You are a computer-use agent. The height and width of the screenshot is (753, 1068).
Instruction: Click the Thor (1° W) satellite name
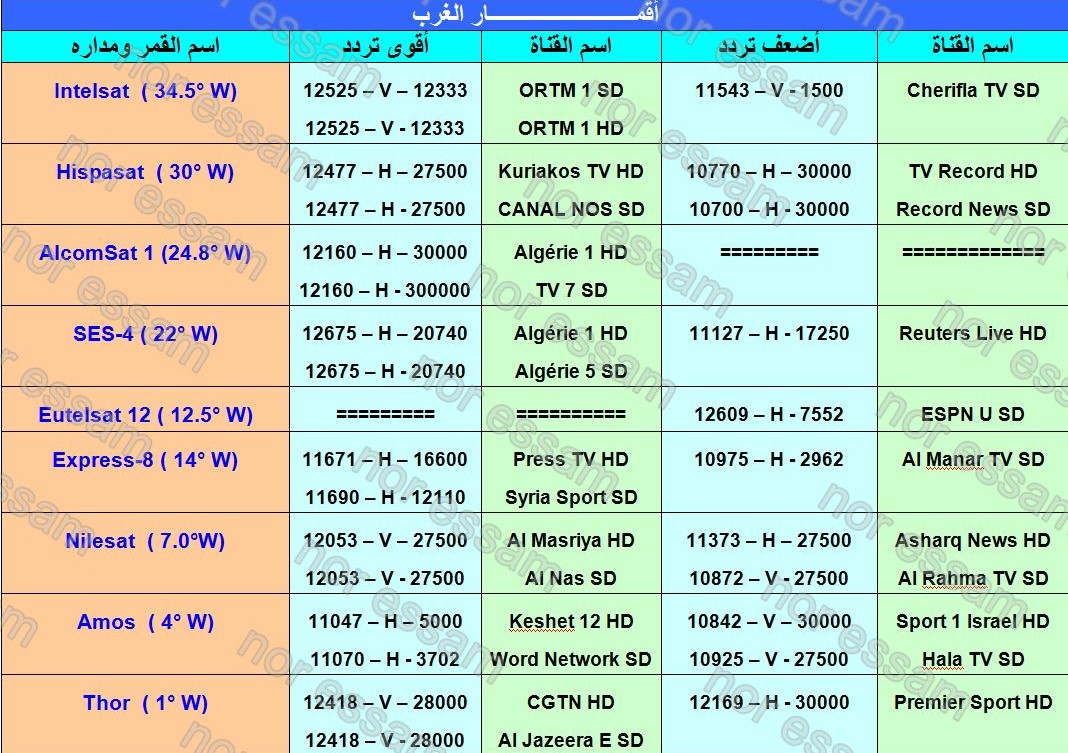point(145,703)
